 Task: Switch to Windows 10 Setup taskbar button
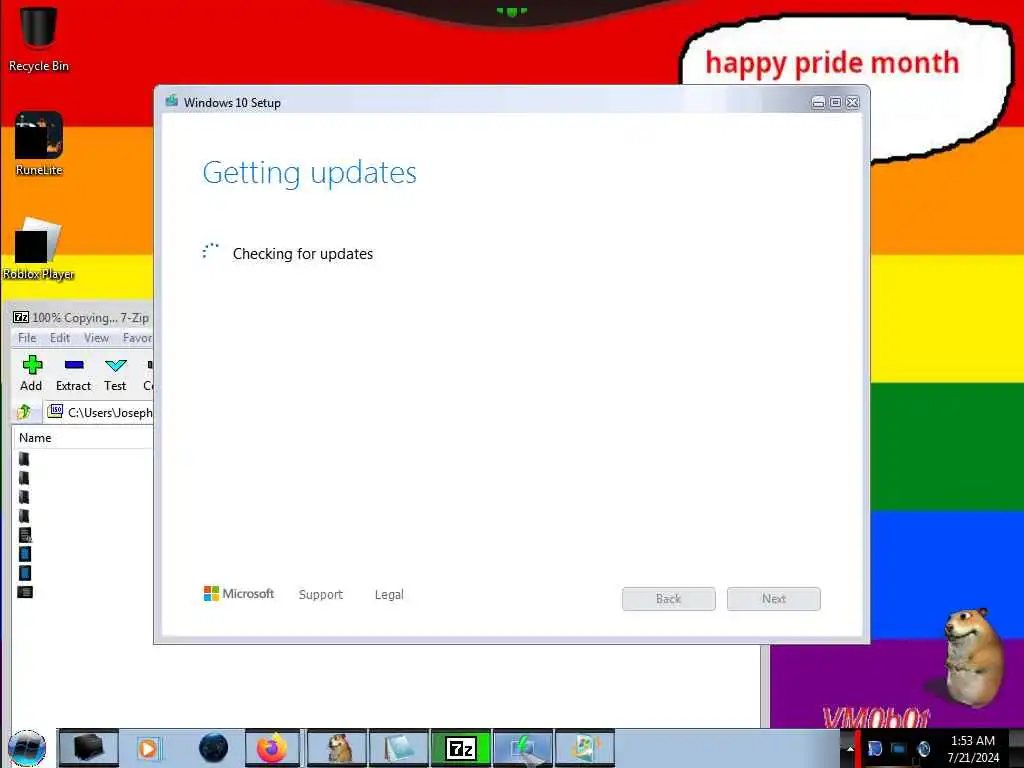click(523, 748)
